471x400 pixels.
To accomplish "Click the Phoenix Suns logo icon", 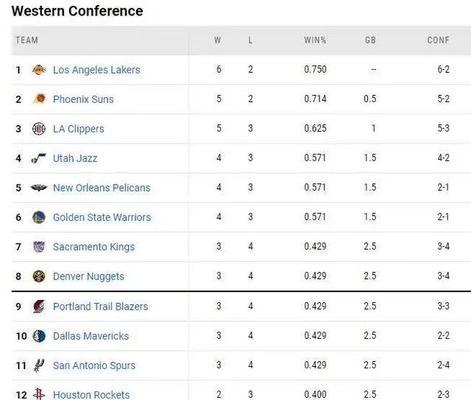I will pyautogui.click(x=39, y=99).
